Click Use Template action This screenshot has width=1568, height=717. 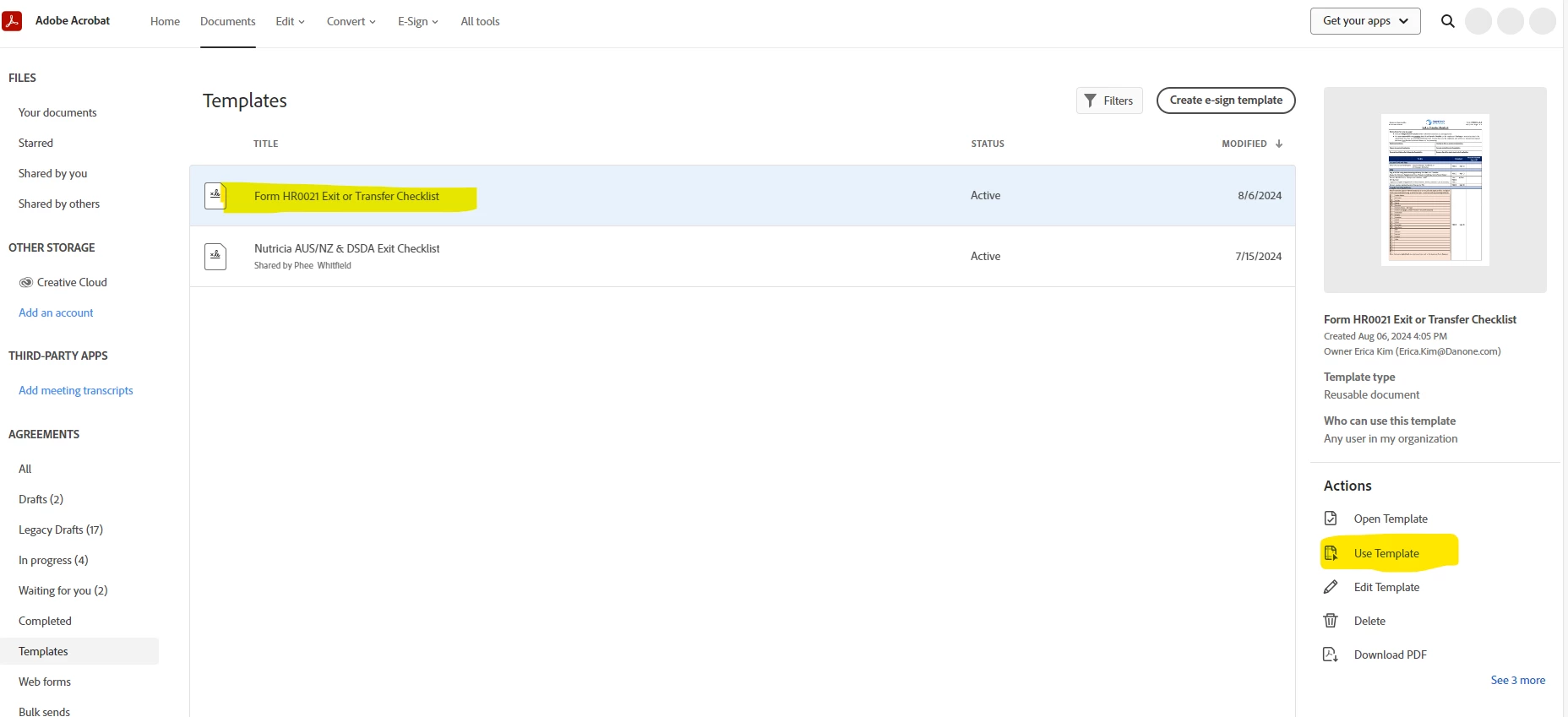(1386, 553)
